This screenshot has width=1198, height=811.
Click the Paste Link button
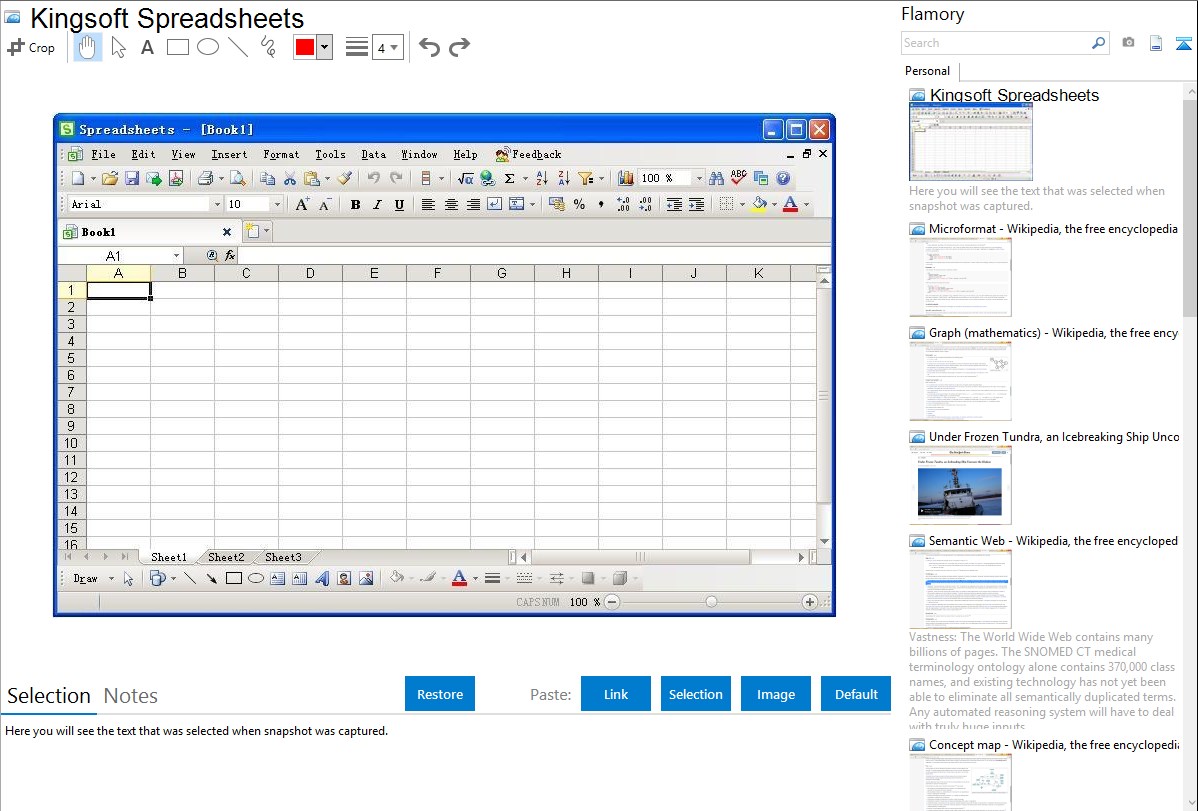[616, 694]
